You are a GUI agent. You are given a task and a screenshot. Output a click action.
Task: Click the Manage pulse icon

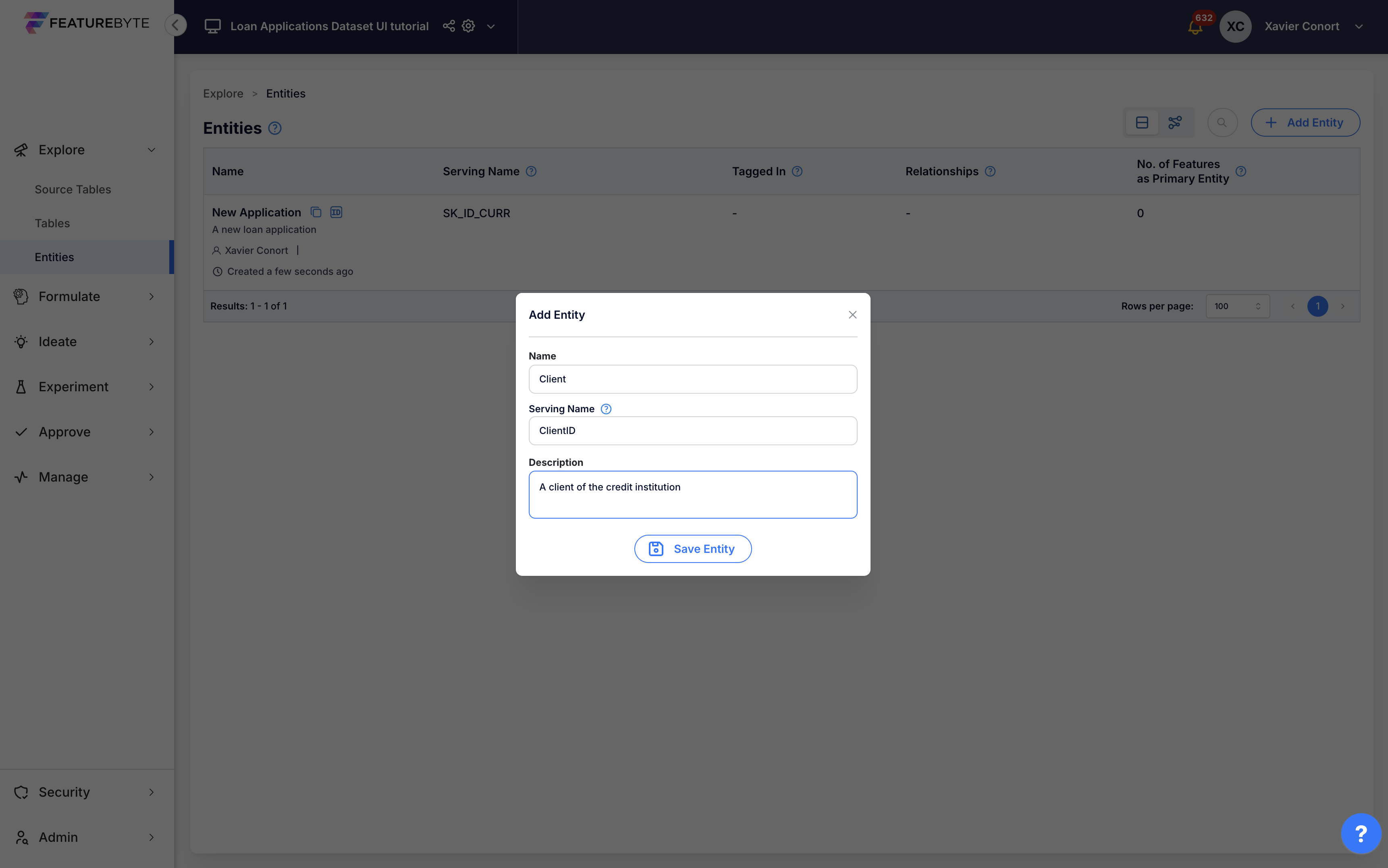pos(21,477)
